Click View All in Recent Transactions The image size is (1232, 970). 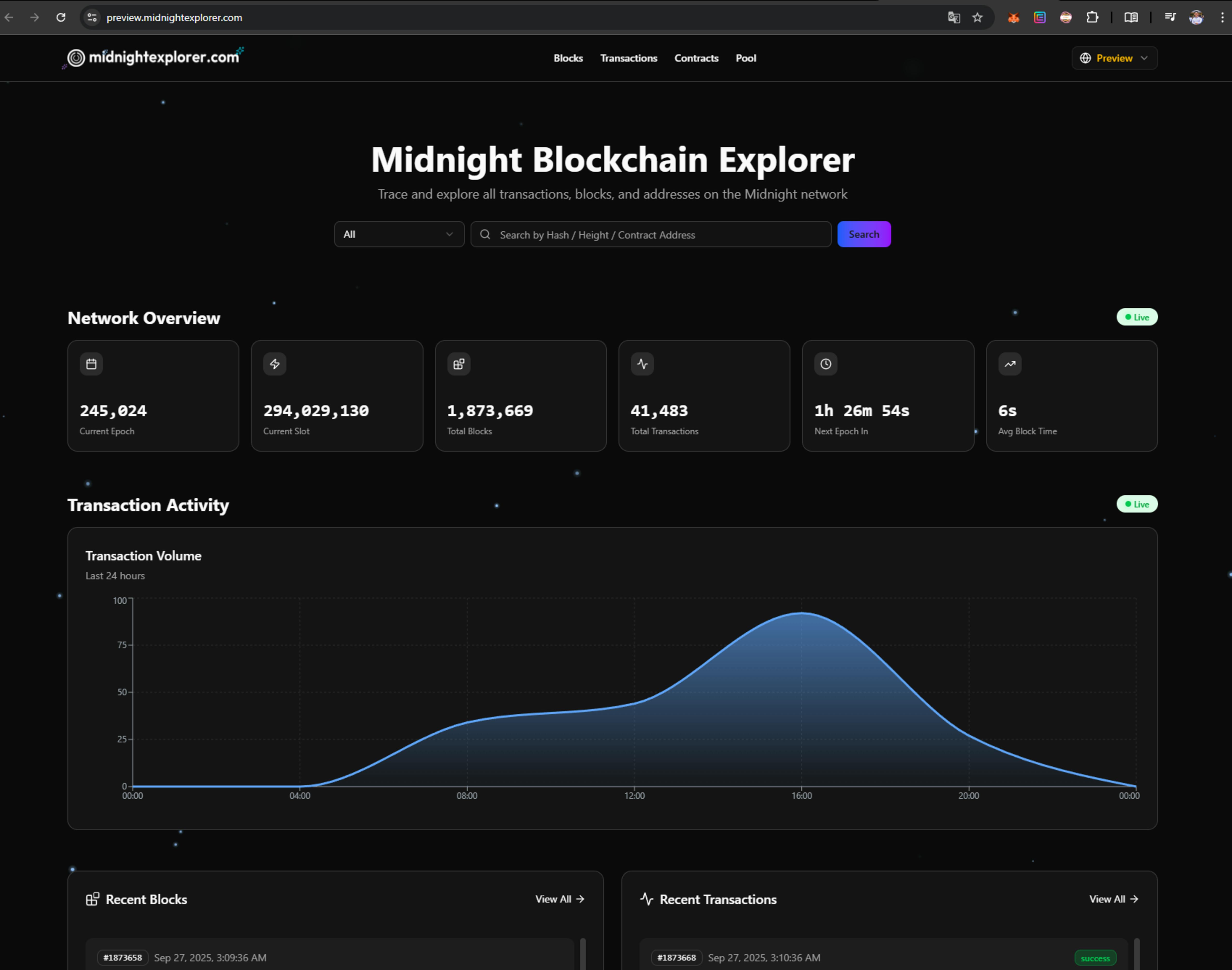tap(1113, 899)
